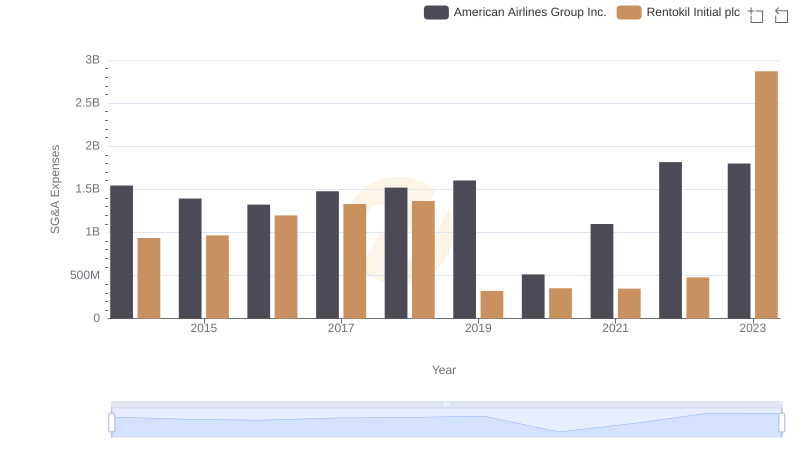Click the 2023 x-axis label
Image resolution: width=800 pixels, height=461 pixels.
(753, 328)
